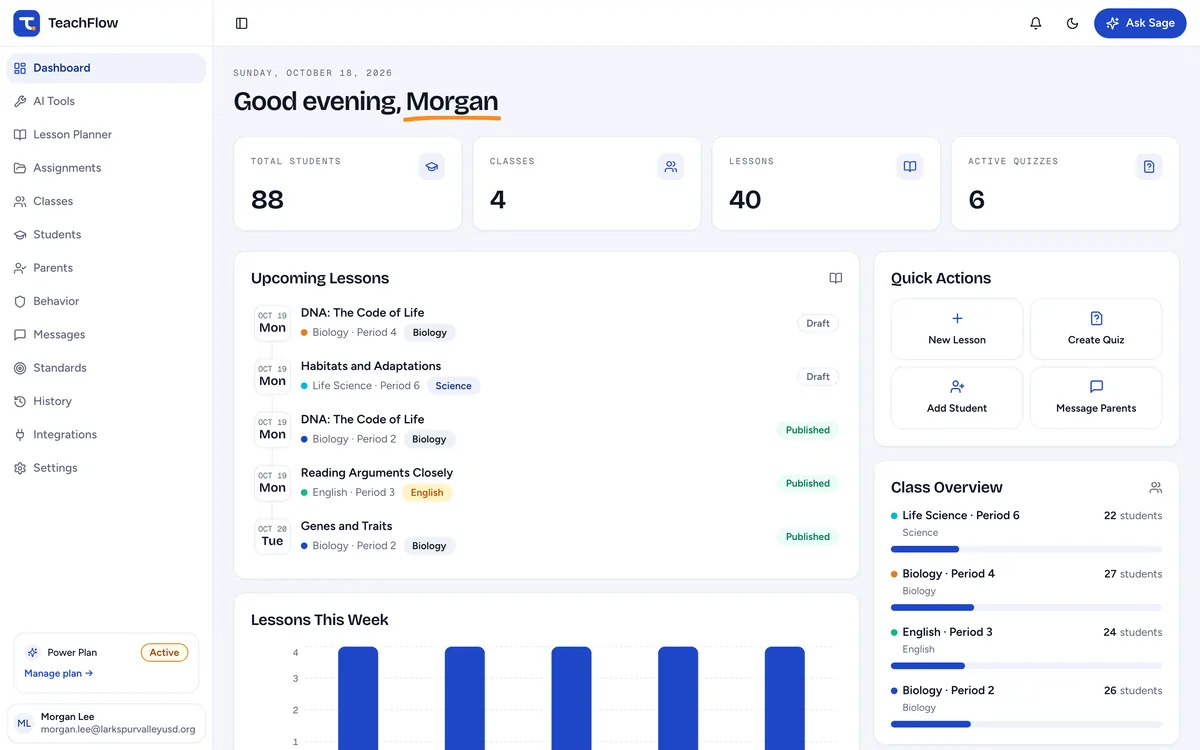
Task: Click Draft badge on Habitats and Adaptations
Action: (x=818, y=377)
